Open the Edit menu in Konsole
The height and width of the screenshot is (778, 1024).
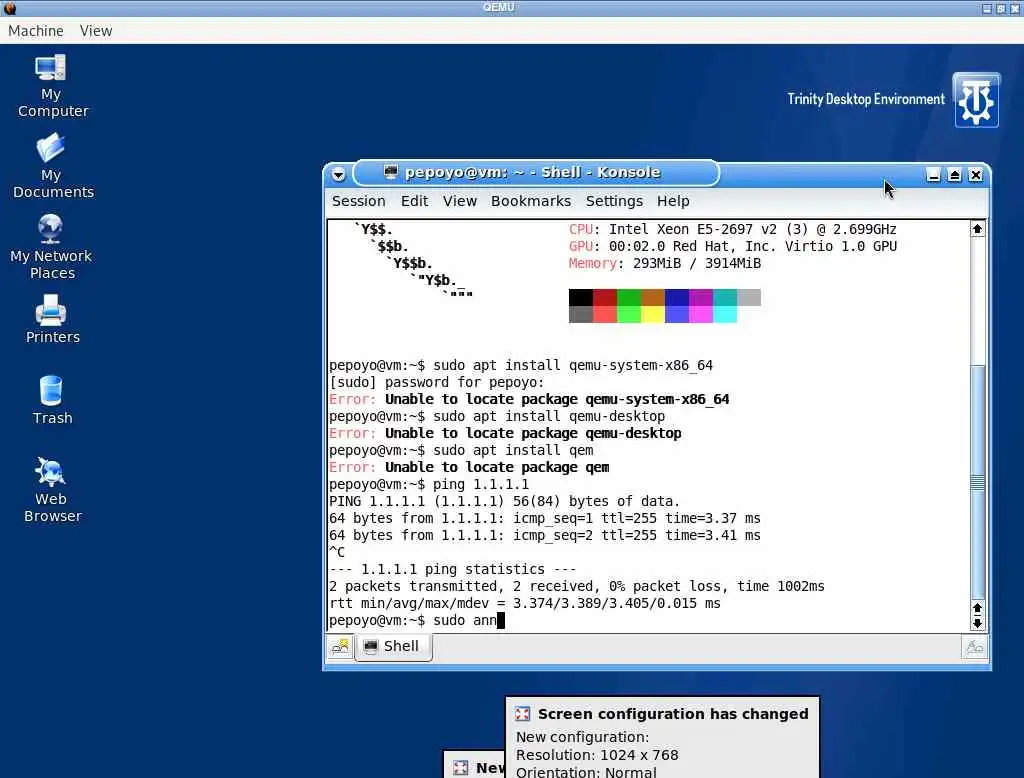415,201
